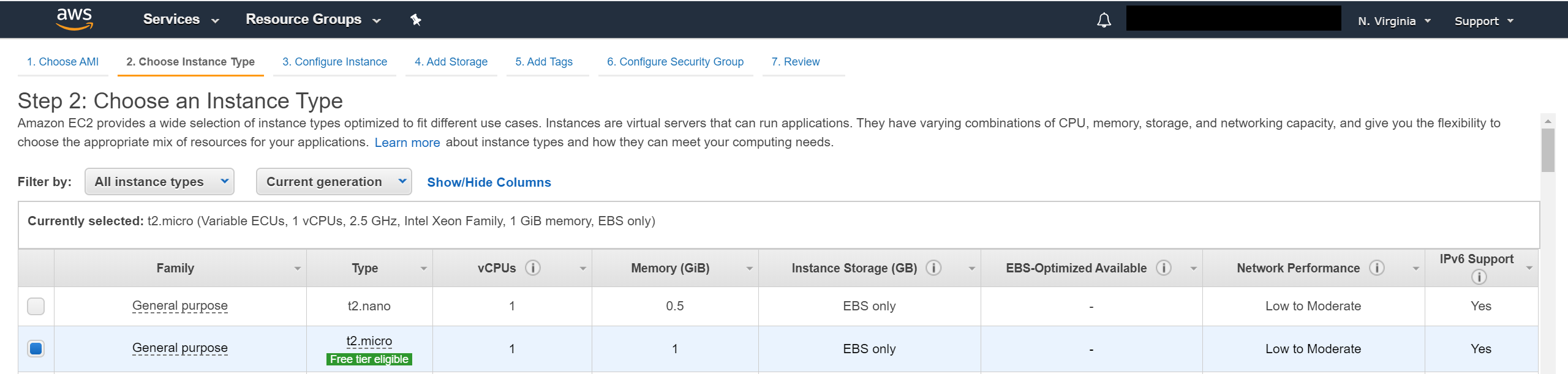Select the t2.nano instance checkbox

coord(36,306)
